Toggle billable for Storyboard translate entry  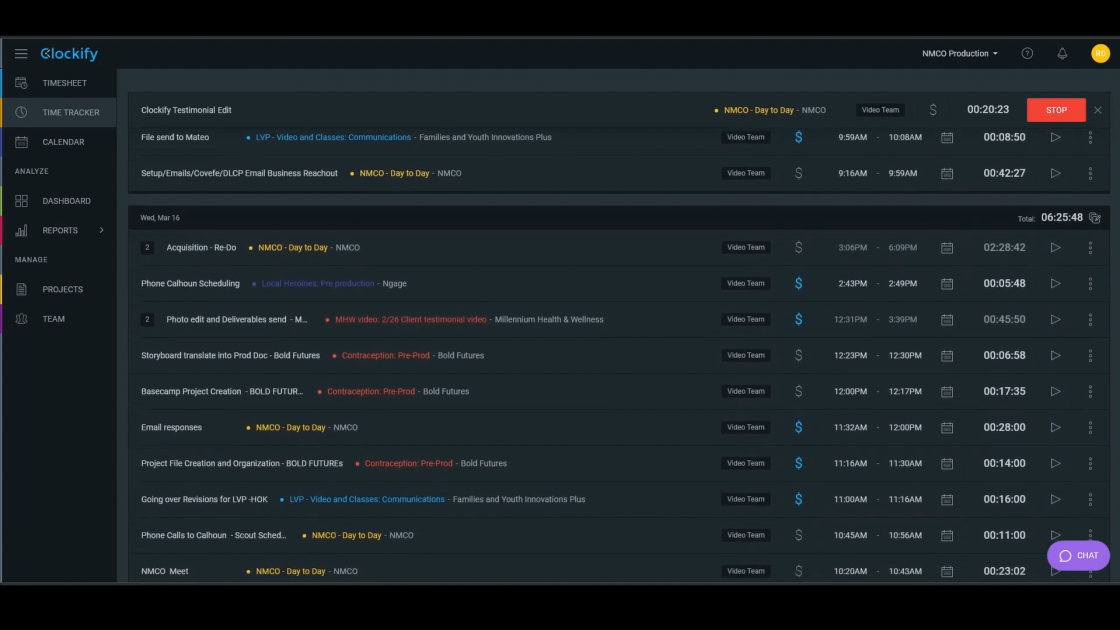(x=799, y=355)
